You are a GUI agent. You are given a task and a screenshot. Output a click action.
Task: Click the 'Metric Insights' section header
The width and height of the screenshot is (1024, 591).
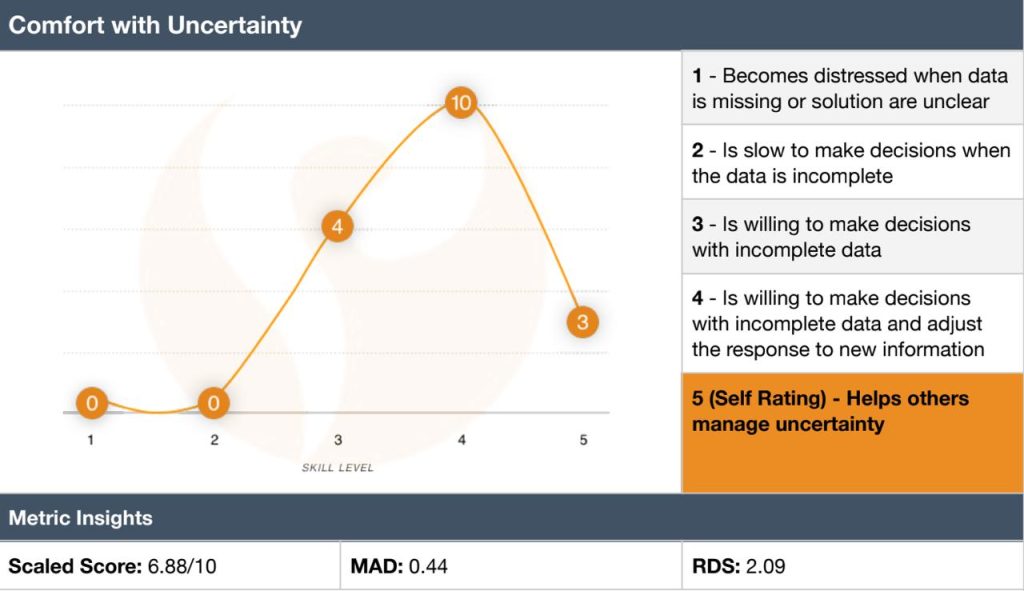(x=81, y=518)
